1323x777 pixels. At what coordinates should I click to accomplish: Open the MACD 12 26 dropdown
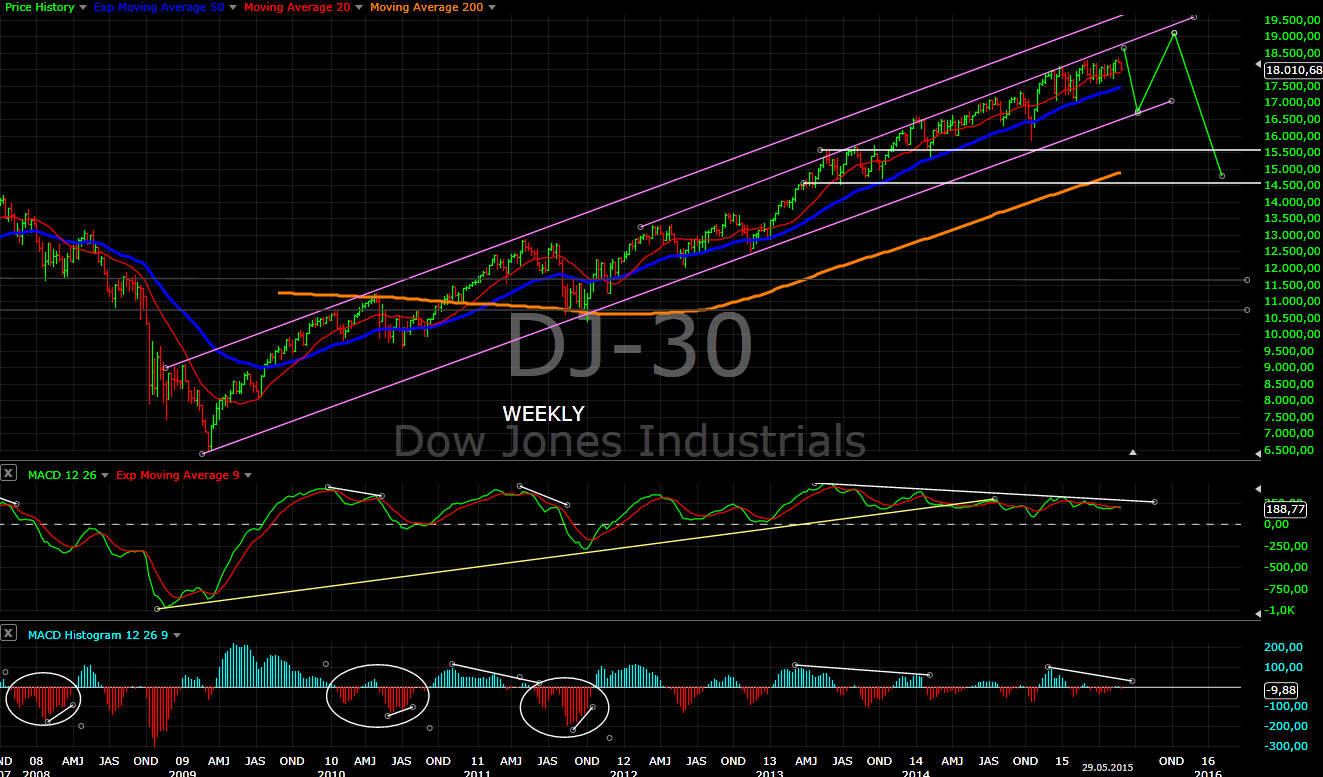click(x=69, y=475)
